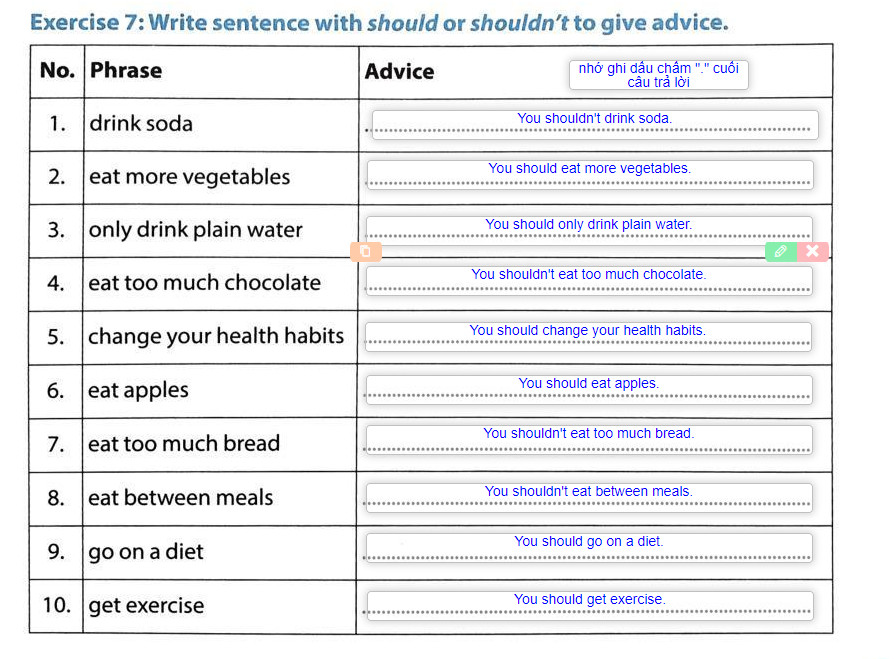Click the red X delete icon
The image size is (894, 659).
(x=812, y=251)
